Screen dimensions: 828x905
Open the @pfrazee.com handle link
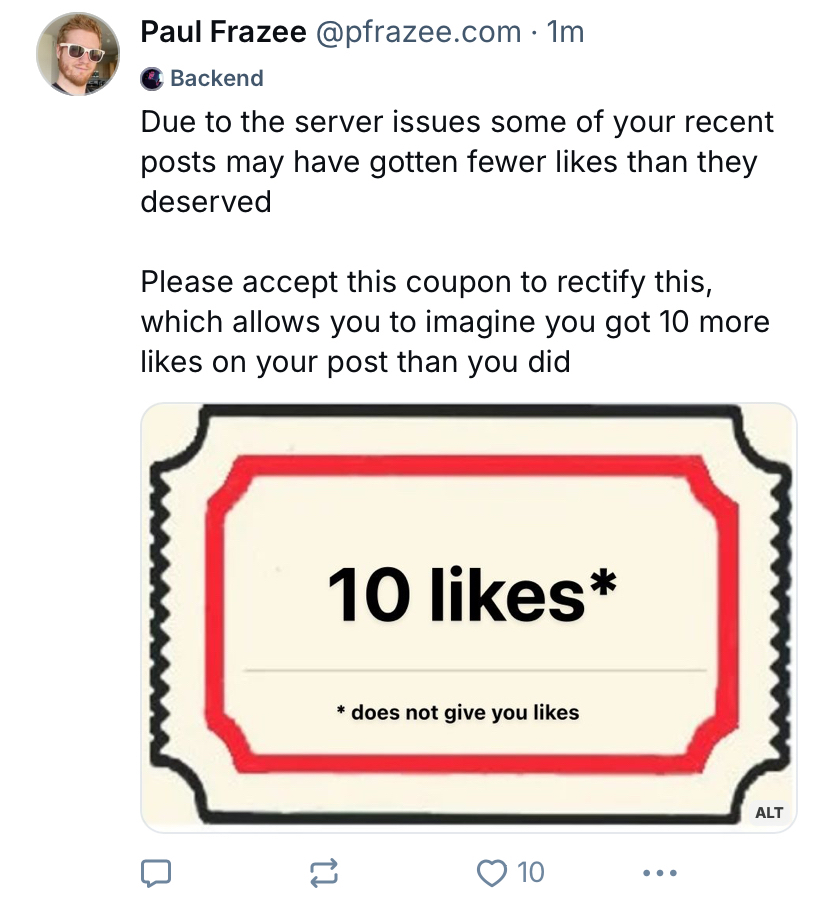418,32
